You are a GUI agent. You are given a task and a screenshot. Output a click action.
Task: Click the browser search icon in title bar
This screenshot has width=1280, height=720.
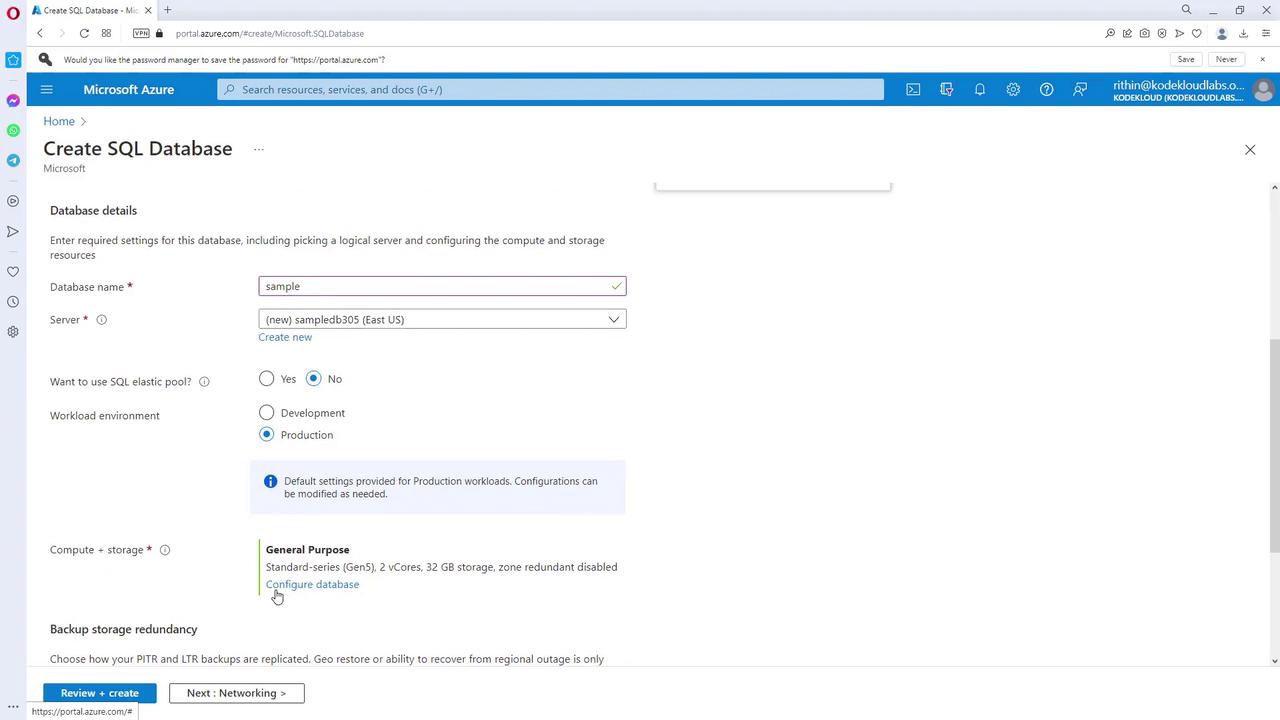tap(1187, 10)
